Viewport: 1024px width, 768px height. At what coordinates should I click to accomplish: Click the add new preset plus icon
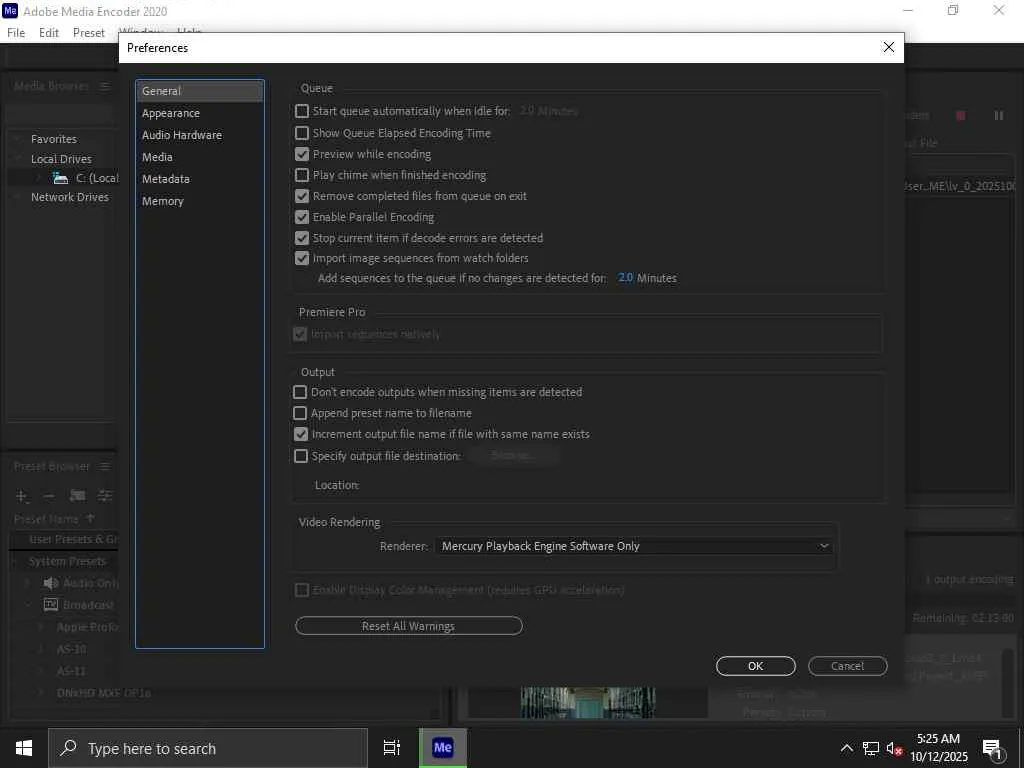click(21, 496)
